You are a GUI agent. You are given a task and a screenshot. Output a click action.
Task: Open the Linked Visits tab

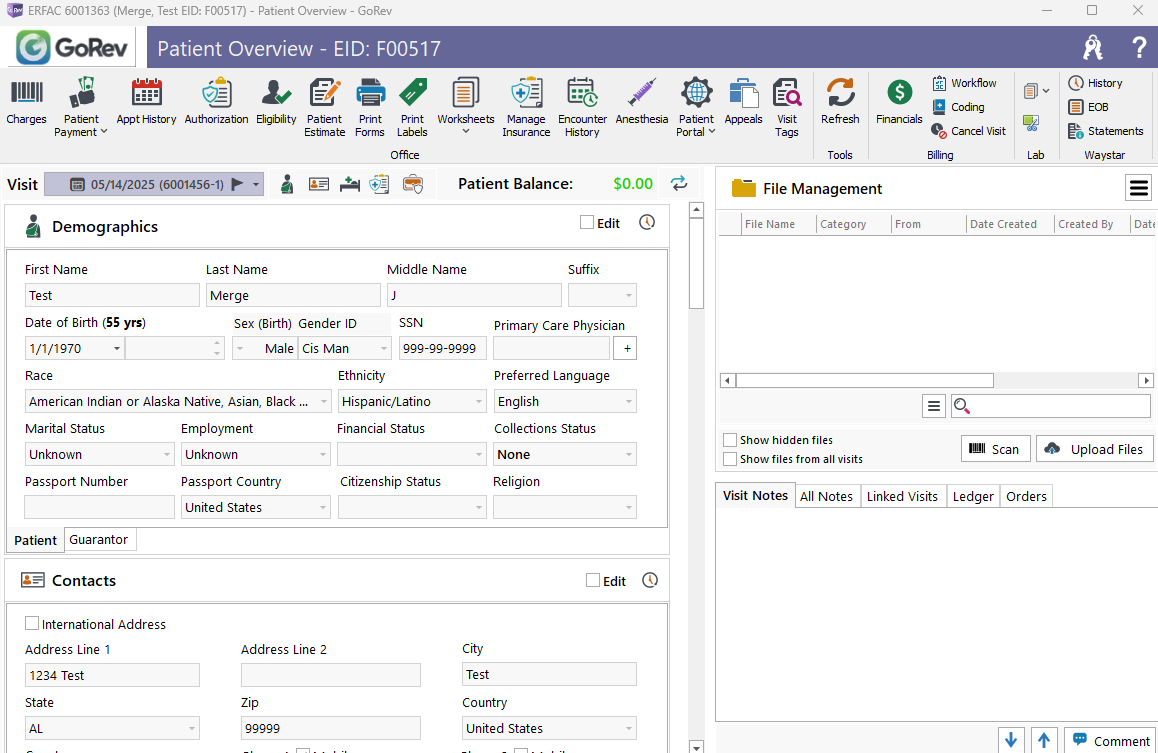coord(902,496)
